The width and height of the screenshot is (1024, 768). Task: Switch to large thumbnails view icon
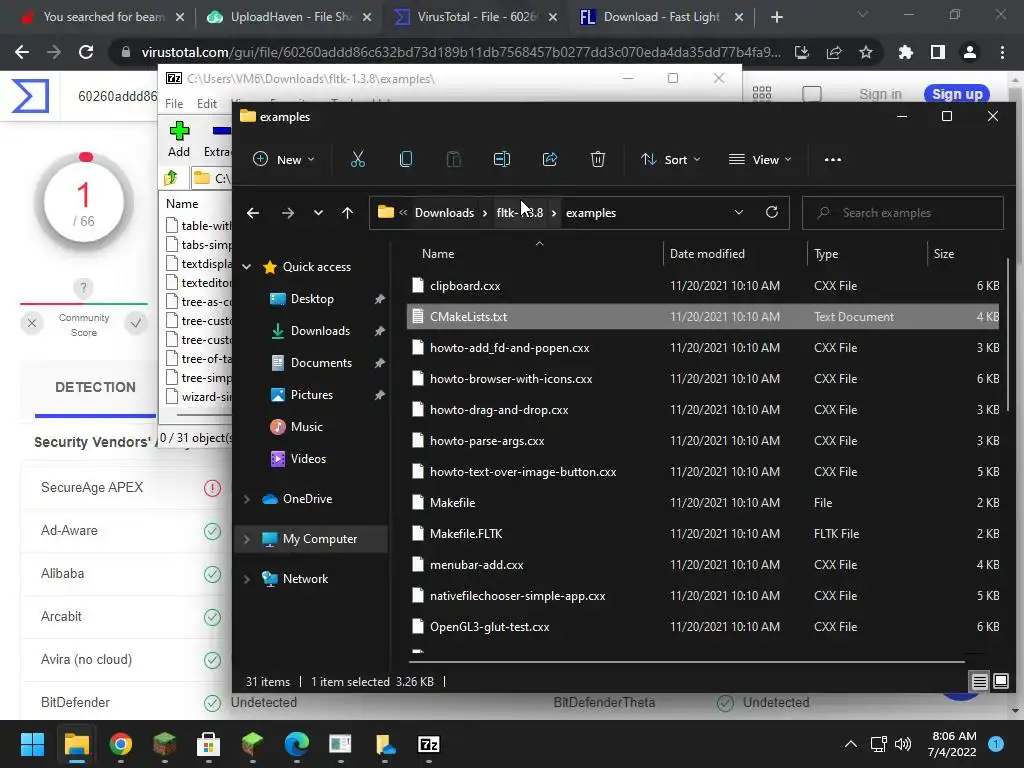[x=1000, y=682]
